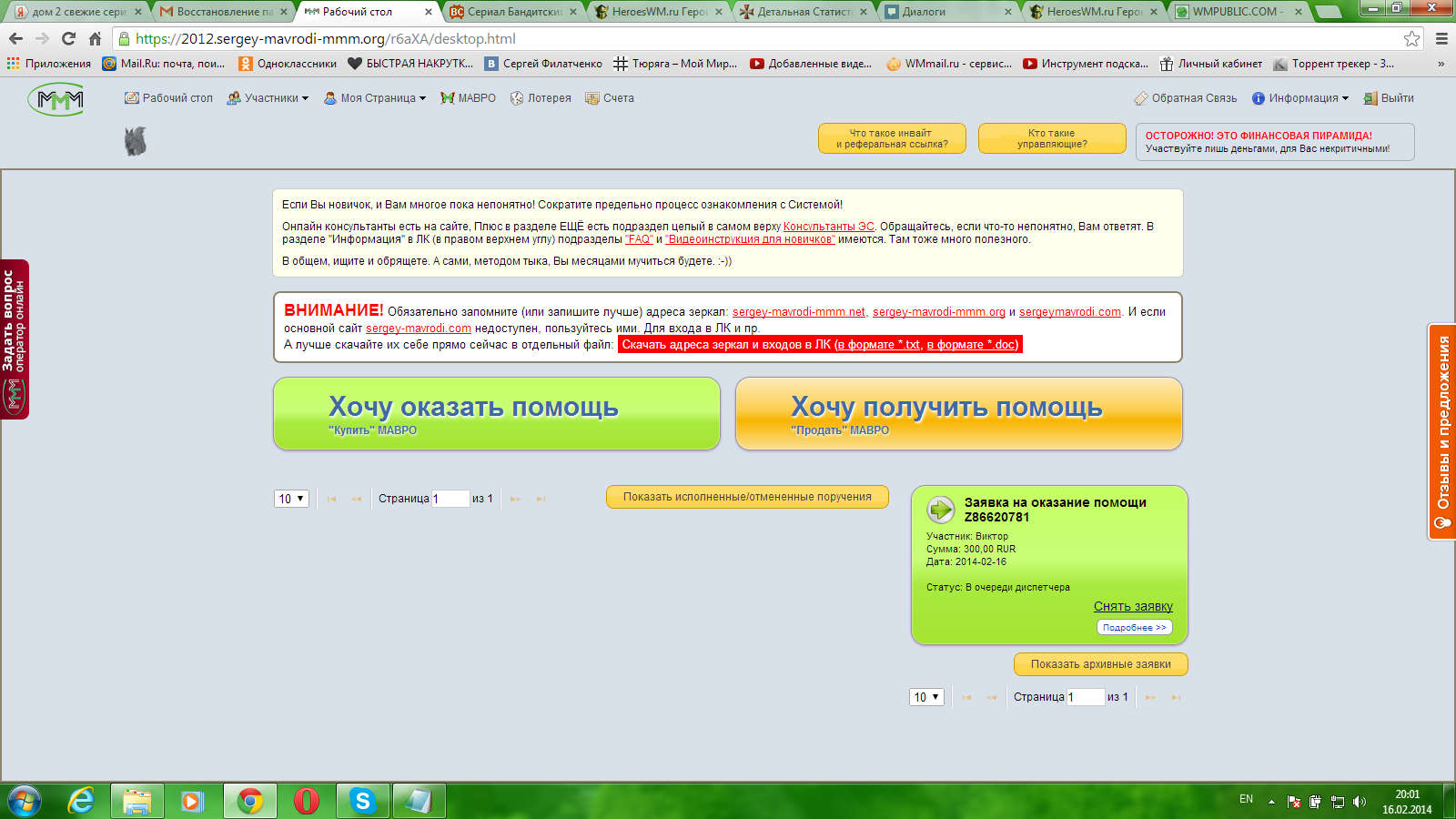Click left pager previous-page icon

tap(356, 499)
